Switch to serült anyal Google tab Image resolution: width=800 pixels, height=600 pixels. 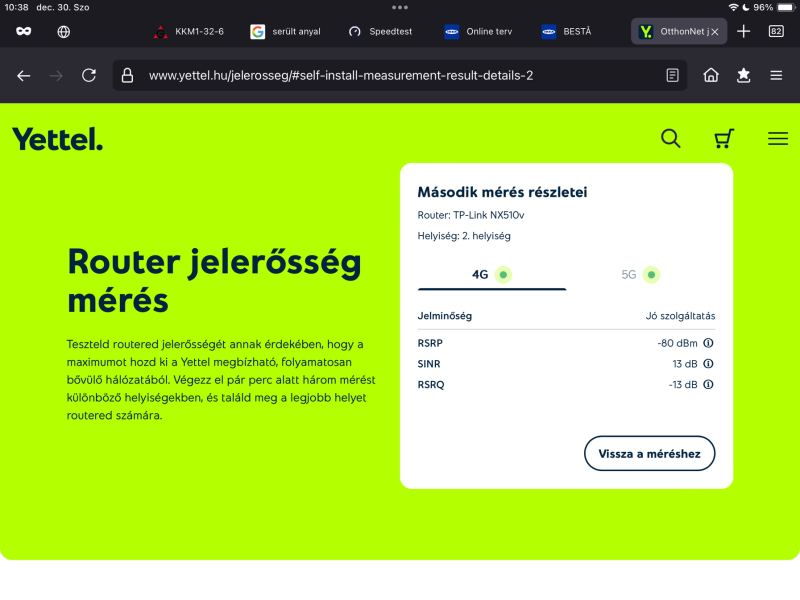286,32
